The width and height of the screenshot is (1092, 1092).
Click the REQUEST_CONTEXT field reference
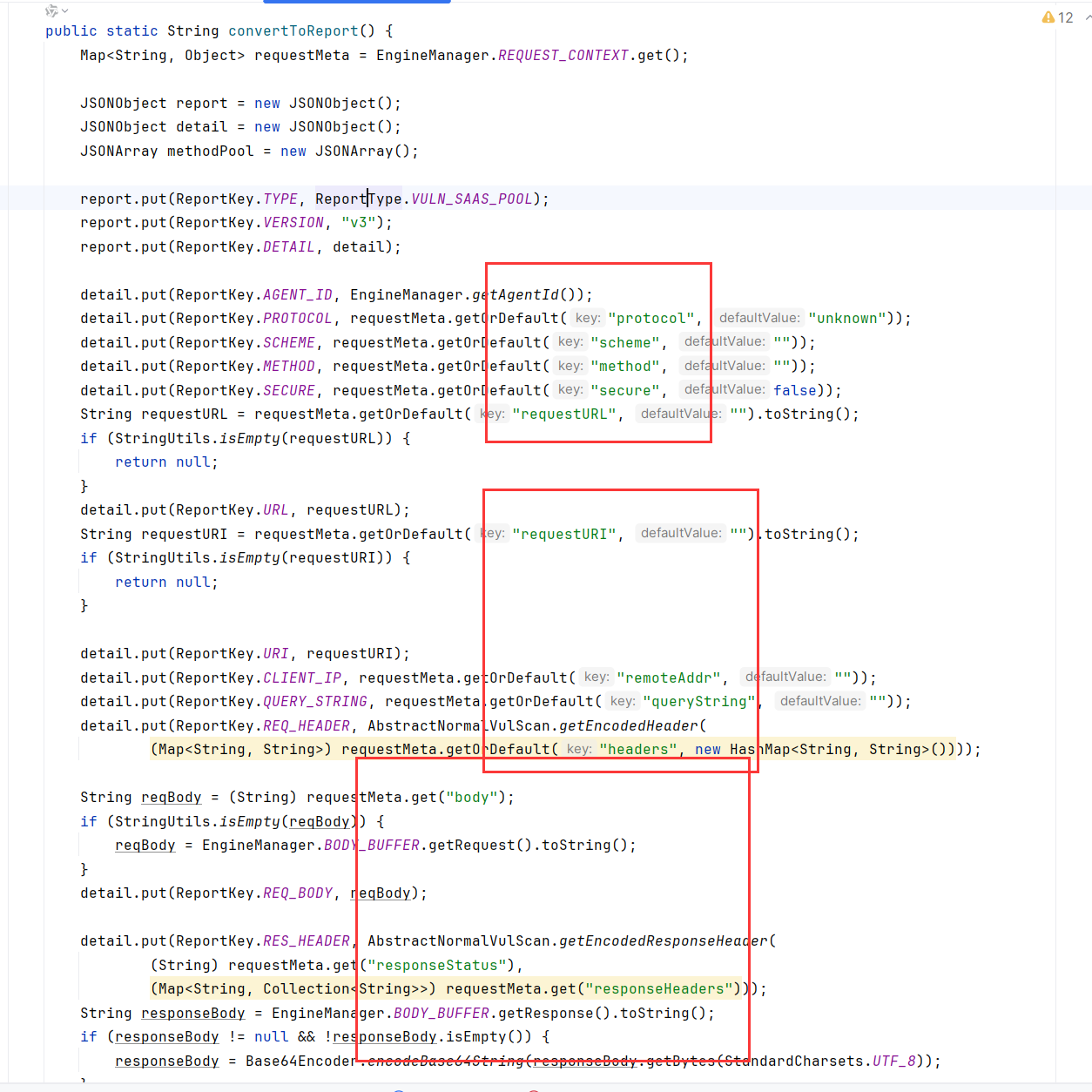tap(563, 56)
